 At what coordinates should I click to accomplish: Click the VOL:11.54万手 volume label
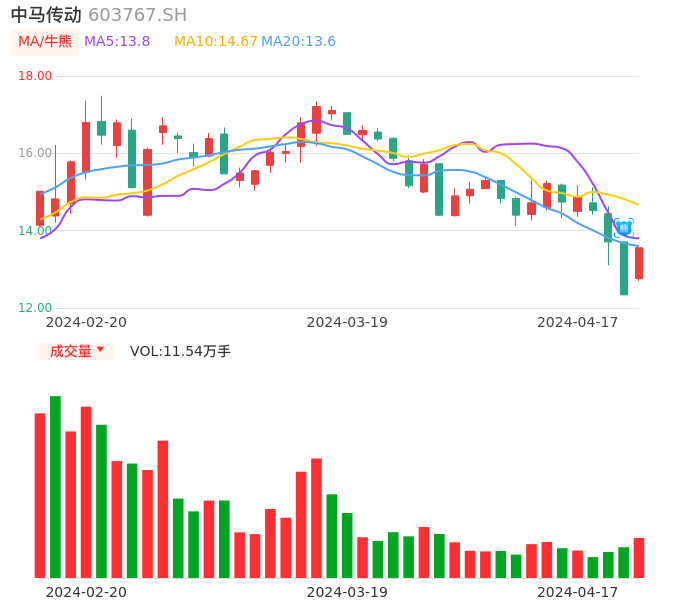tap(180, 351)
